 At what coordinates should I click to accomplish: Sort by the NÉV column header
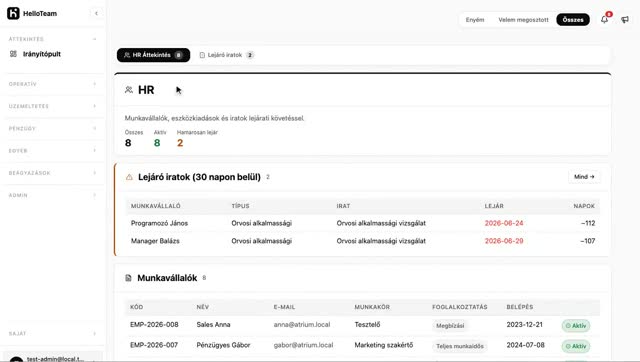point(202,307)
